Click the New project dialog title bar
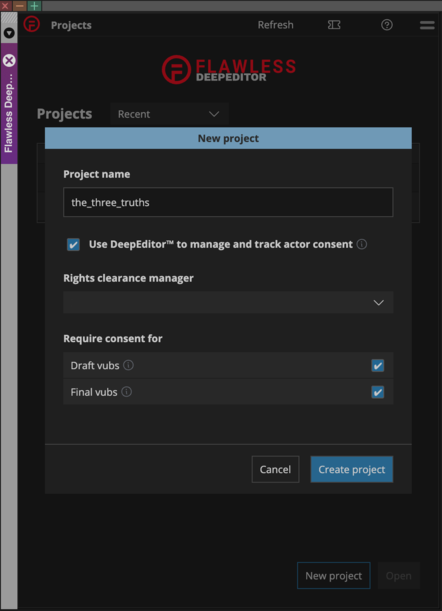442x611 pixels. tap(228, 138)
